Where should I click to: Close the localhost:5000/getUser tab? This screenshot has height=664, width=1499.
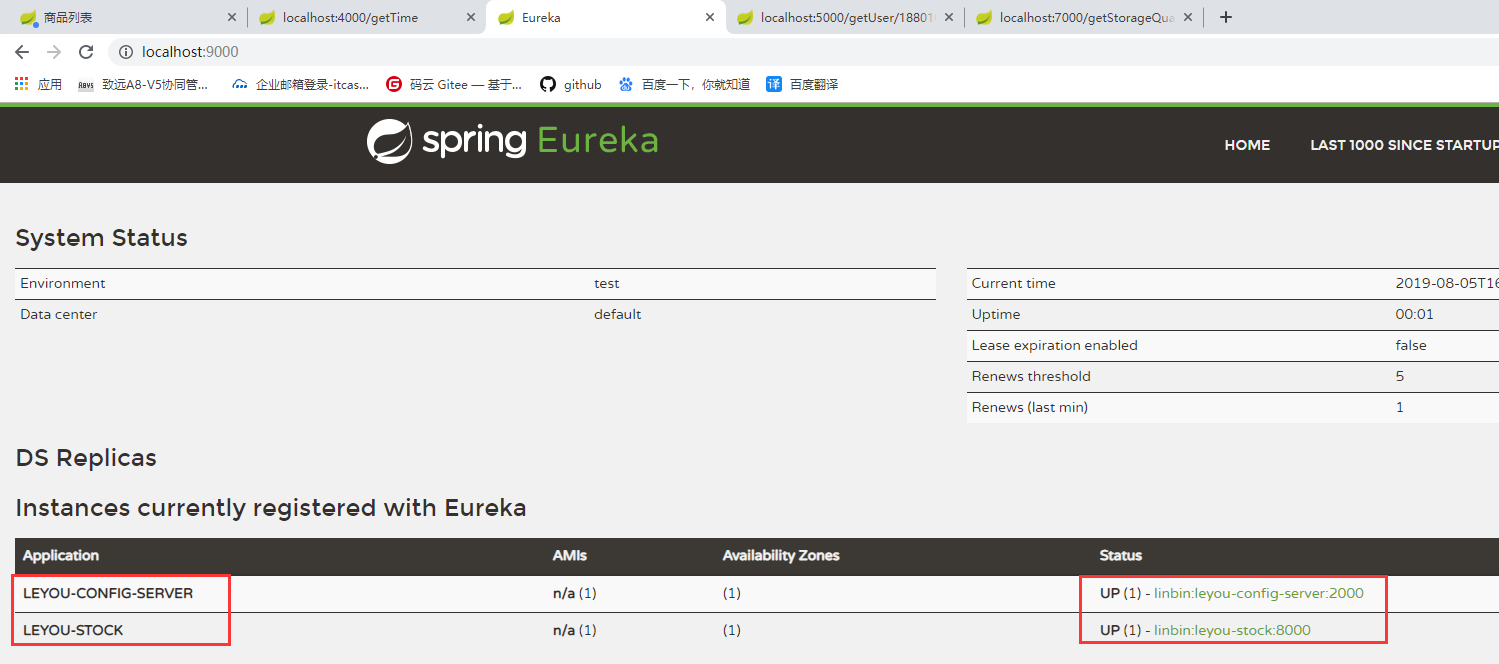point(949,18)
